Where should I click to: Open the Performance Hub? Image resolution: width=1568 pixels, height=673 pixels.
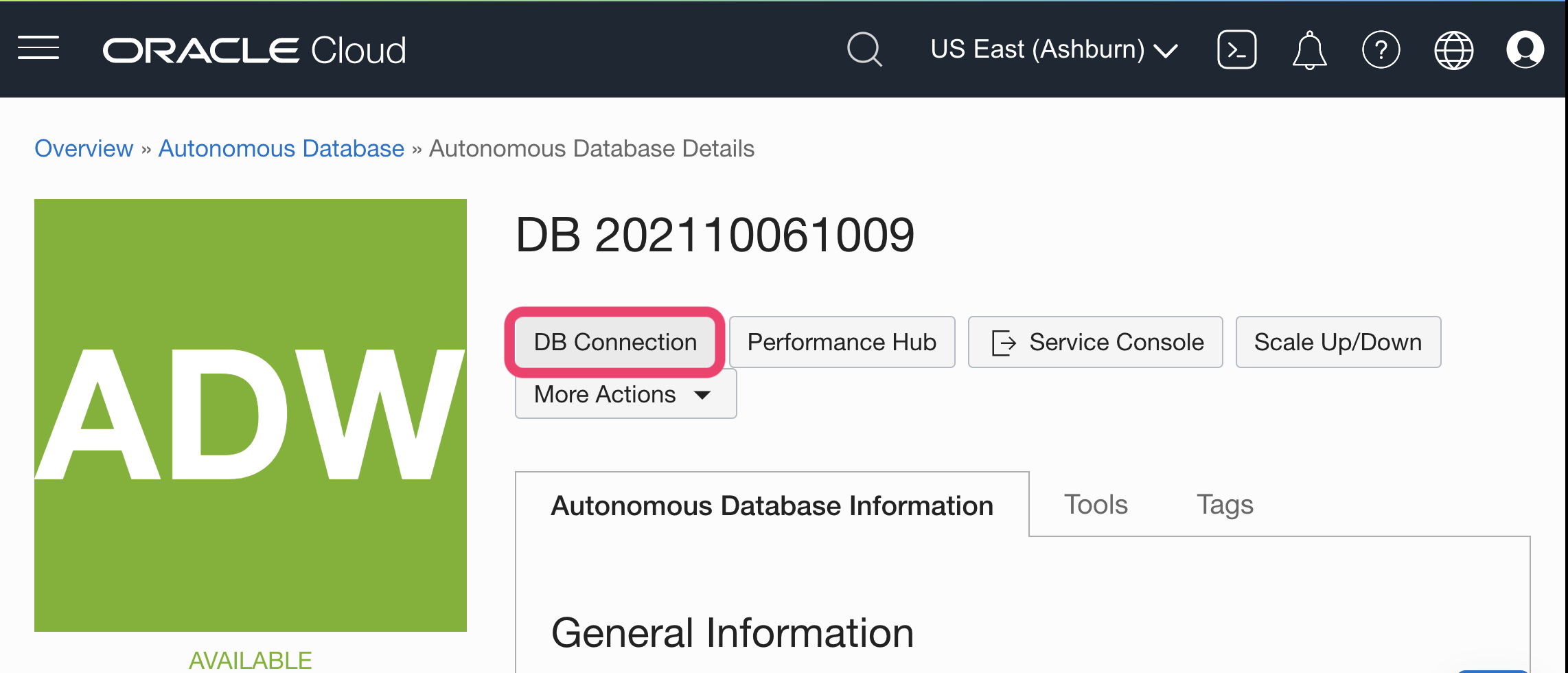pyautogui.click(x=842, y=341)
